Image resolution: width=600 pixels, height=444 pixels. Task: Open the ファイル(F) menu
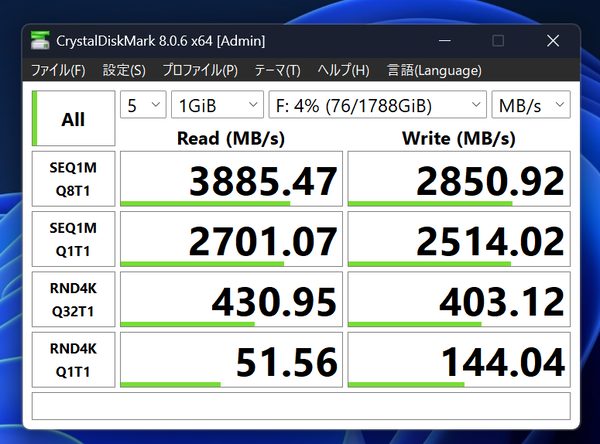point(58,70)
